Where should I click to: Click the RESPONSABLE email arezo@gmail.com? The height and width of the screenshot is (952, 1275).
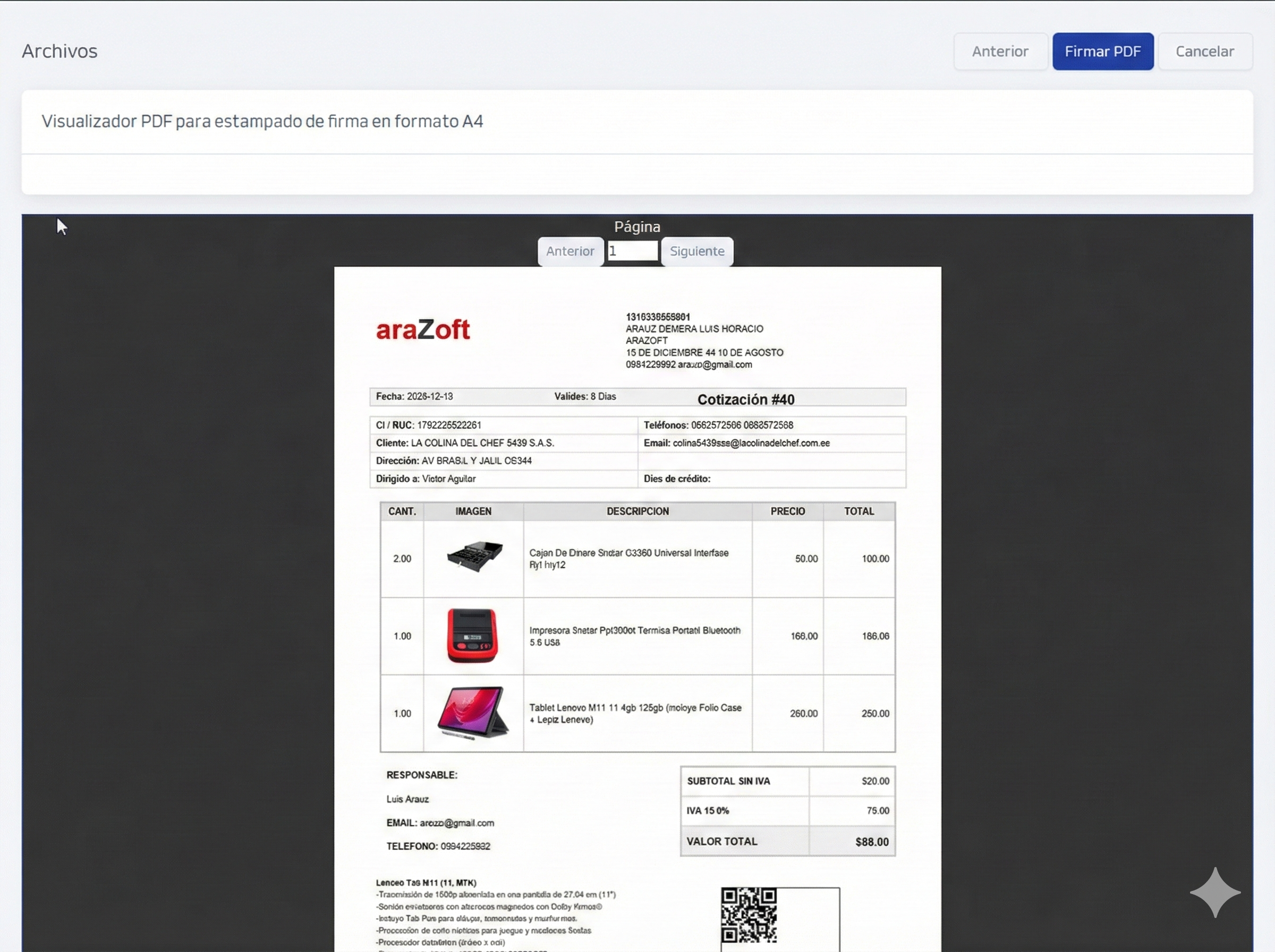click(x=456, y=823)
